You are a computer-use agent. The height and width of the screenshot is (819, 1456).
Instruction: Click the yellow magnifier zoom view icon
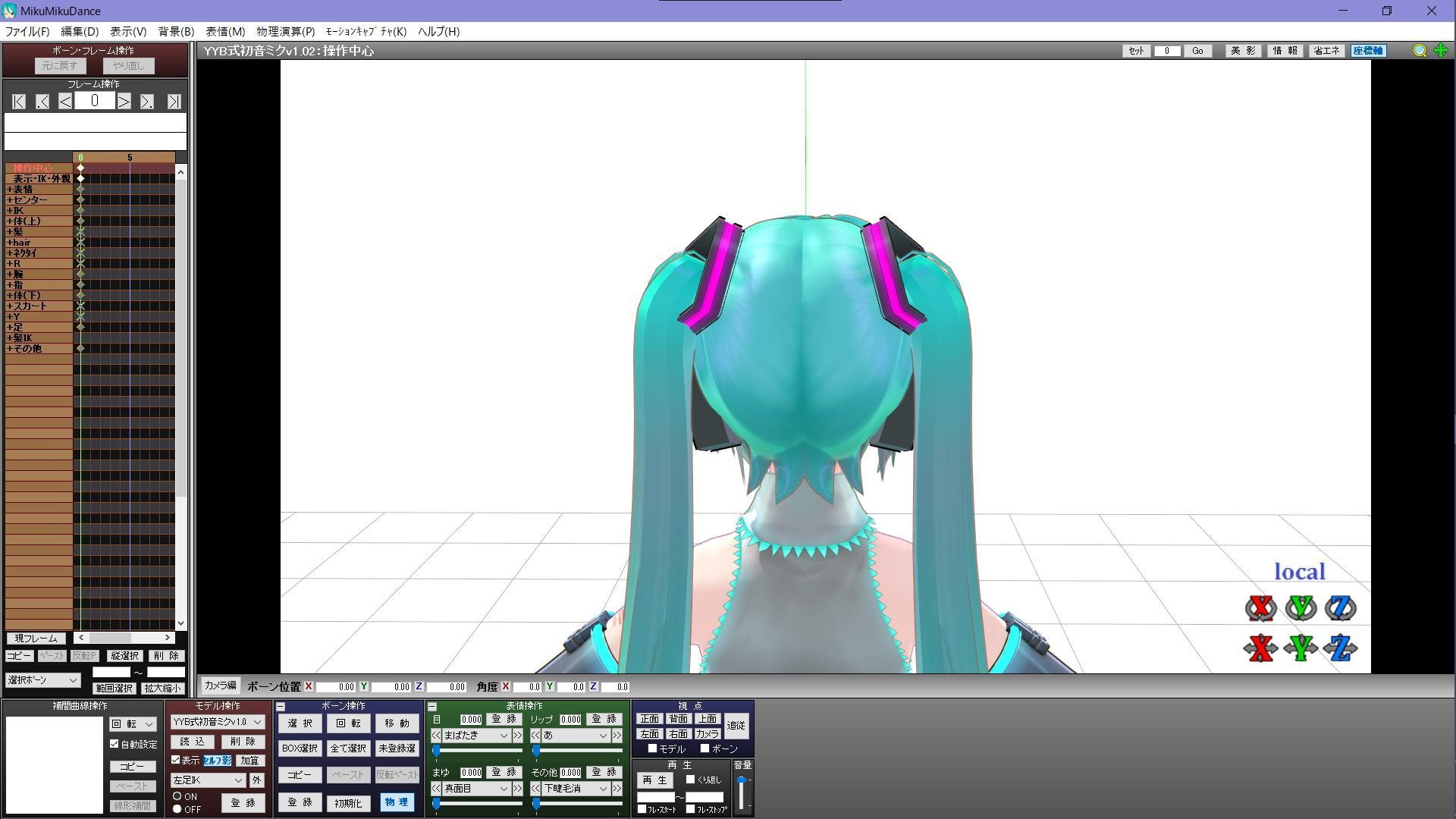pyautogui.click(x=1420, y=51)
